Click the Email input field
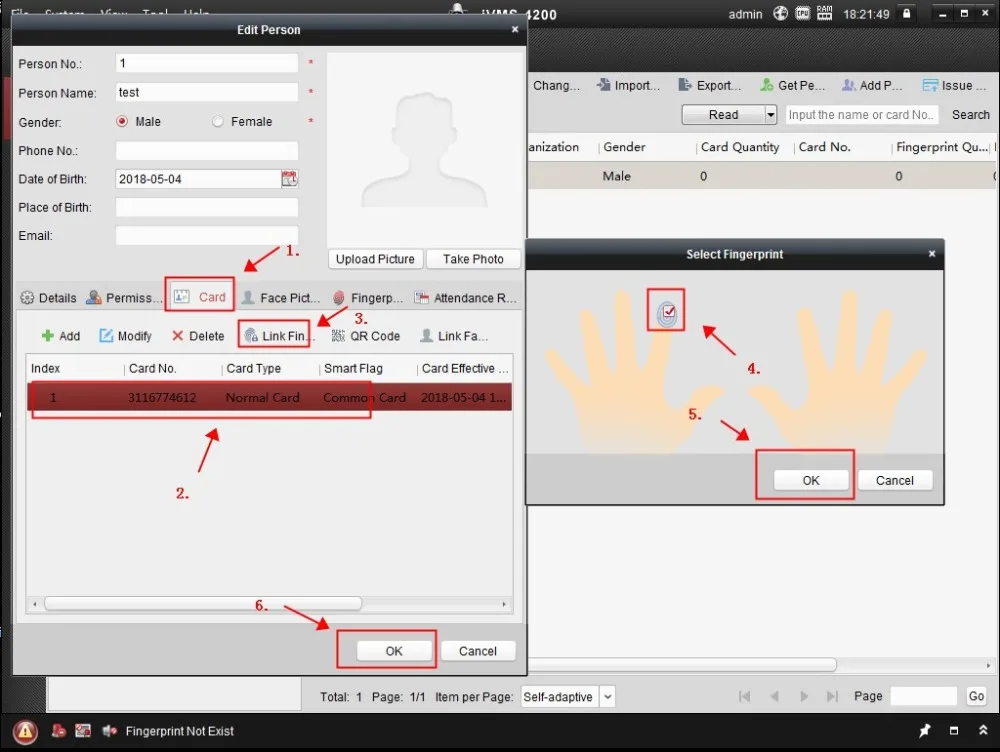 point(207,235)
